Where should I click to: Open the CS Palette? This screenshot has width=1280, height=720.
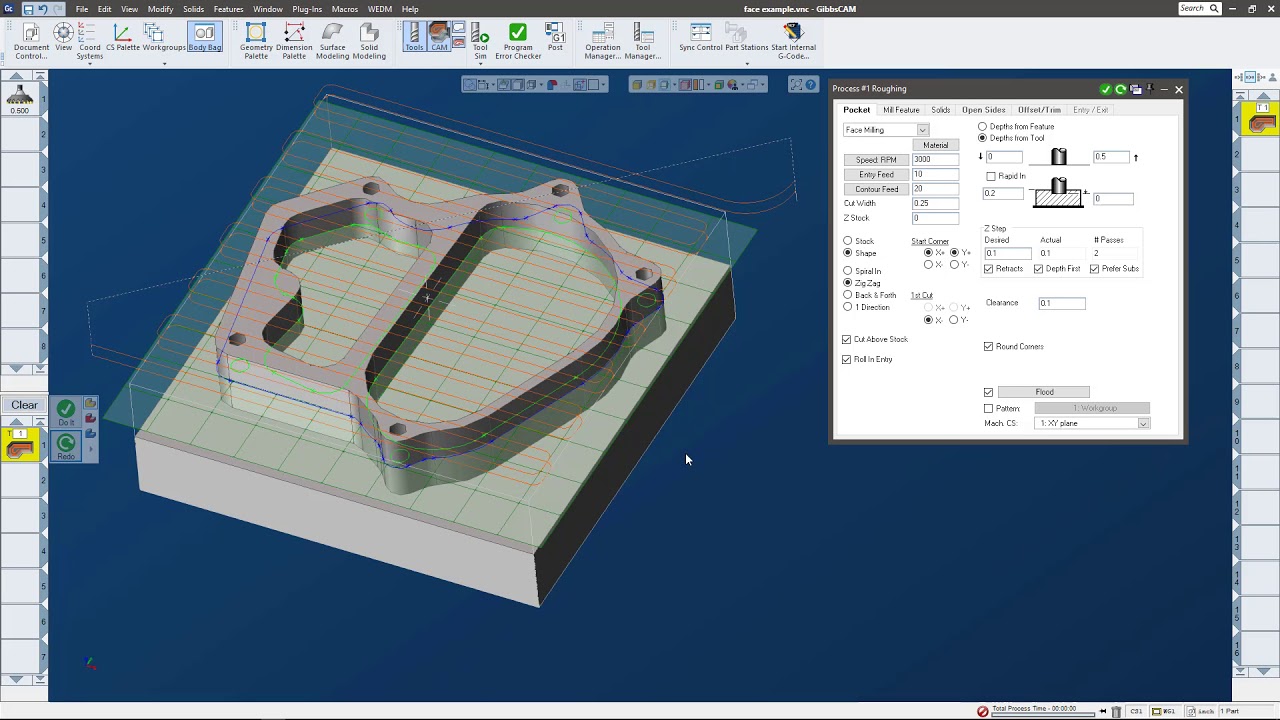122,38
